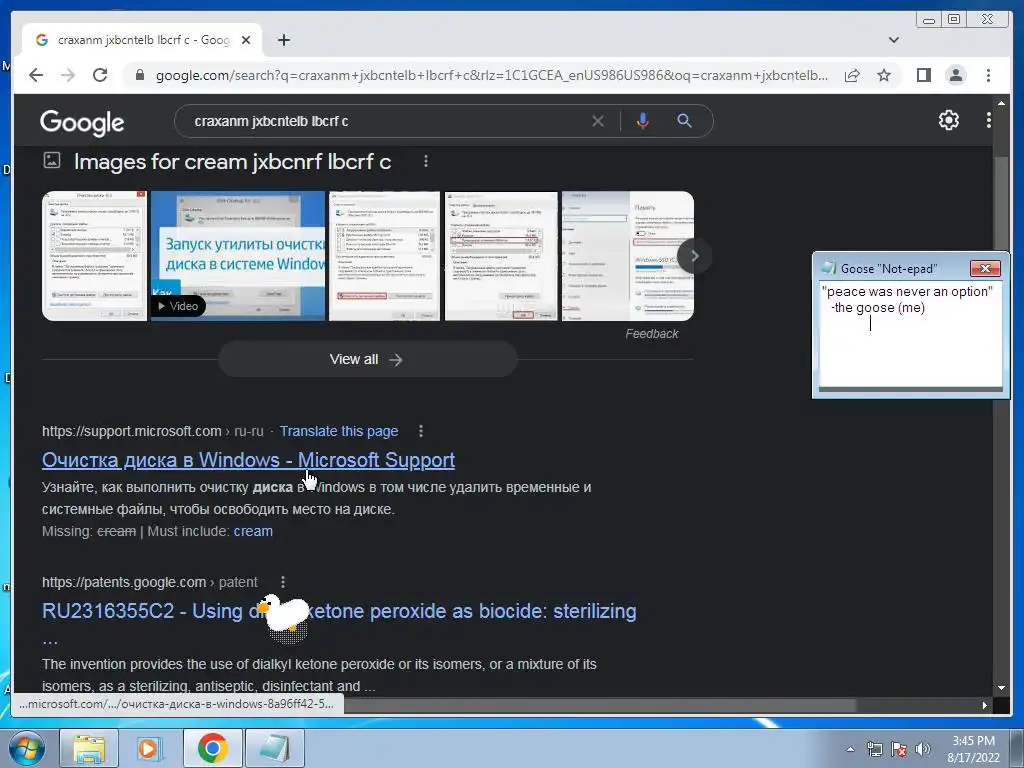
Task: Click the 'cream' must include link
Action: tap(253, 531)
